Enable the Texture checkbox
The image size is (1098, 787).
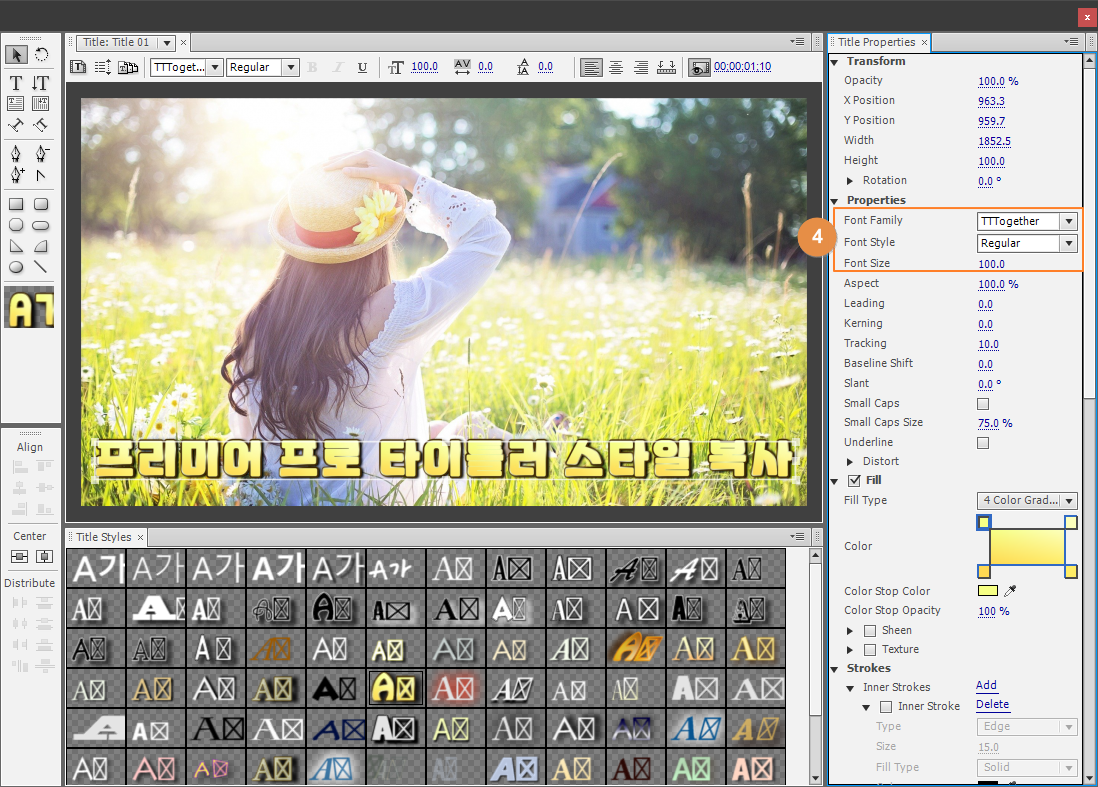(x=870, y=650)
